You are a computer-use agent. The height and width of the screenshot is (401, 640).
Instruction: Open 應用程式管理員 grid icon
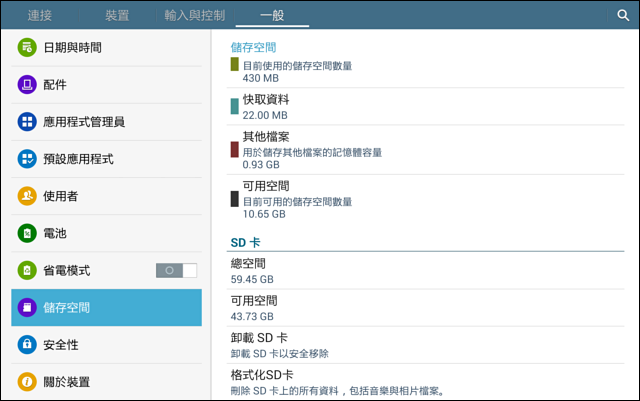click(27, 122)
